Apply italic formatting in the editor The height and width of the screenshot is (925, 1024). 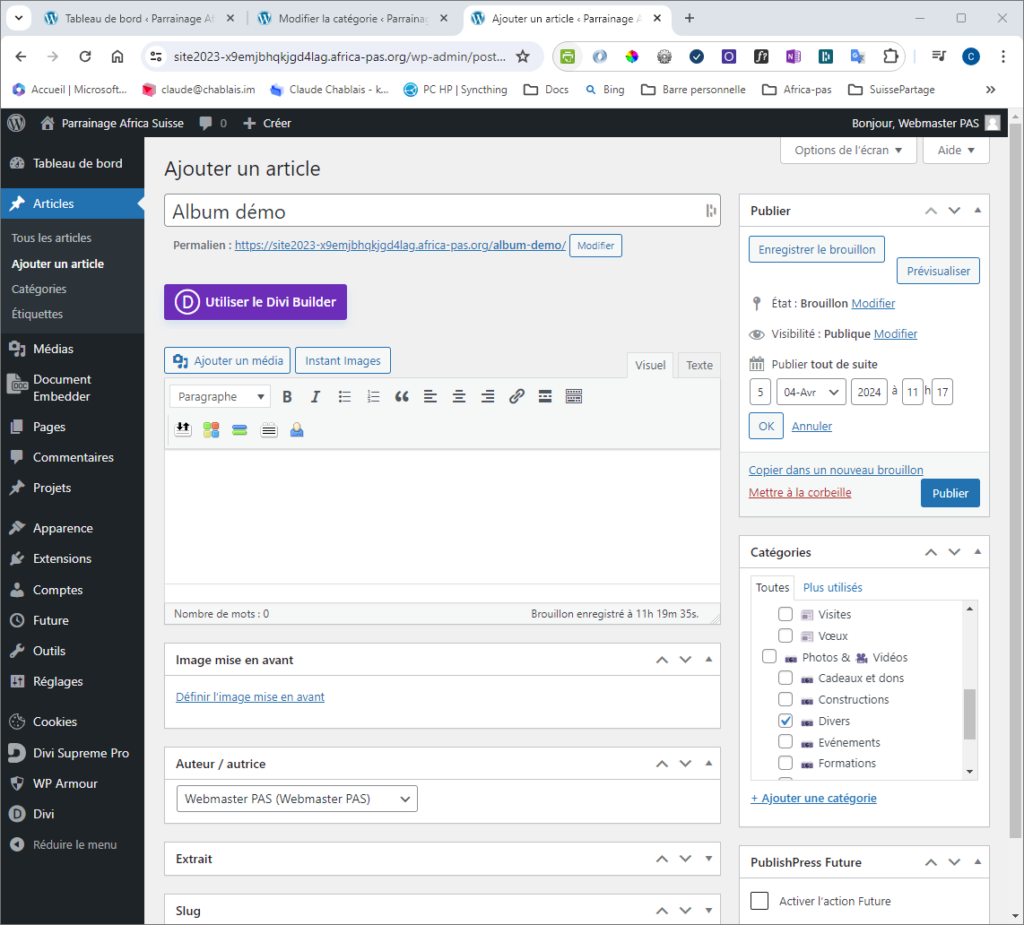(315, 397)
